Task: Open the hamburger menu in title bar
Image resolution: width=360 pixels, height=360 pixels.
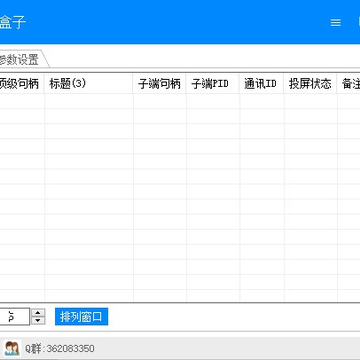Action: pos(335,22)
